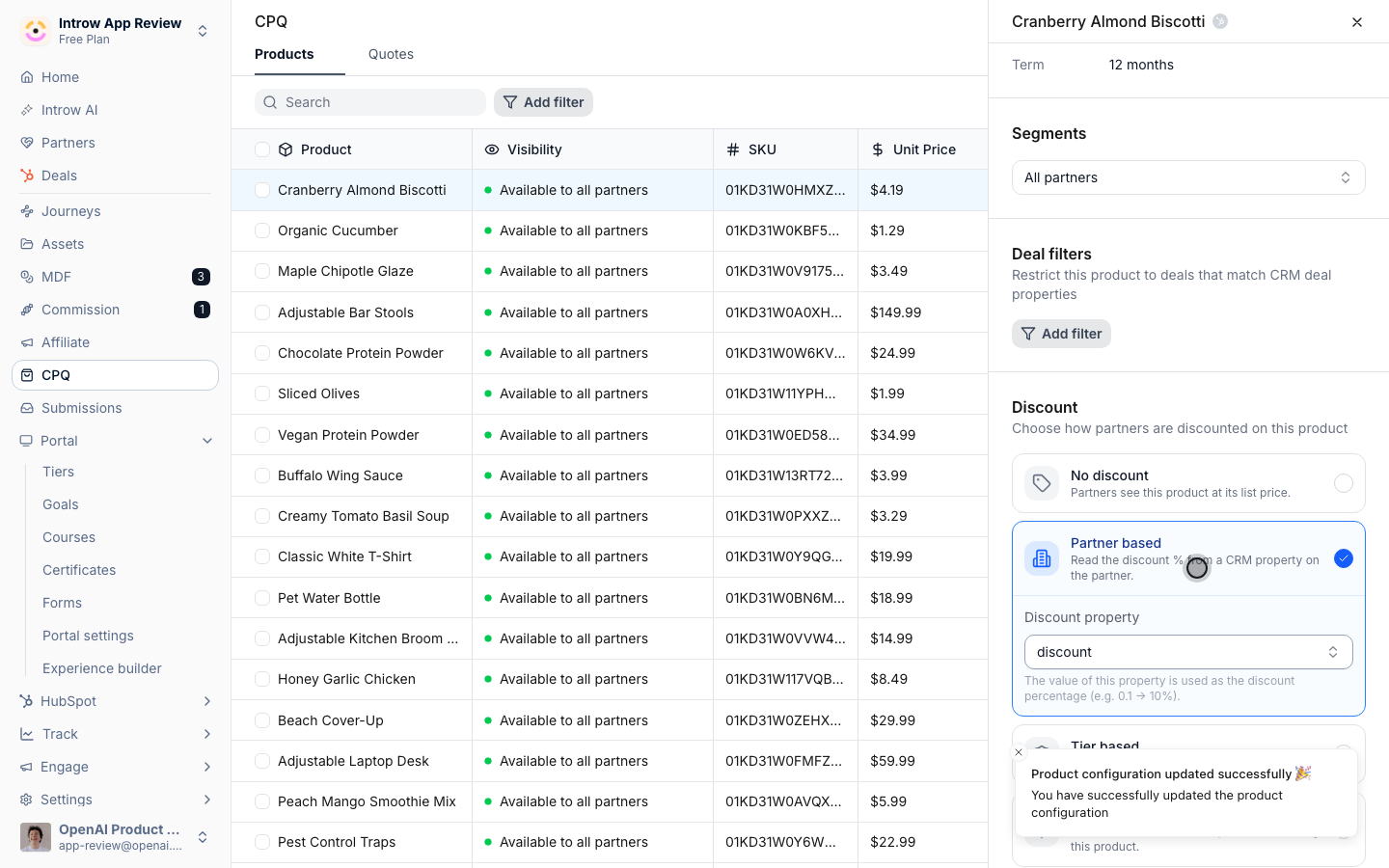This screenshot has height=868, width=1389.
Task: Expand the Track menu
Action: pos(207,734)
